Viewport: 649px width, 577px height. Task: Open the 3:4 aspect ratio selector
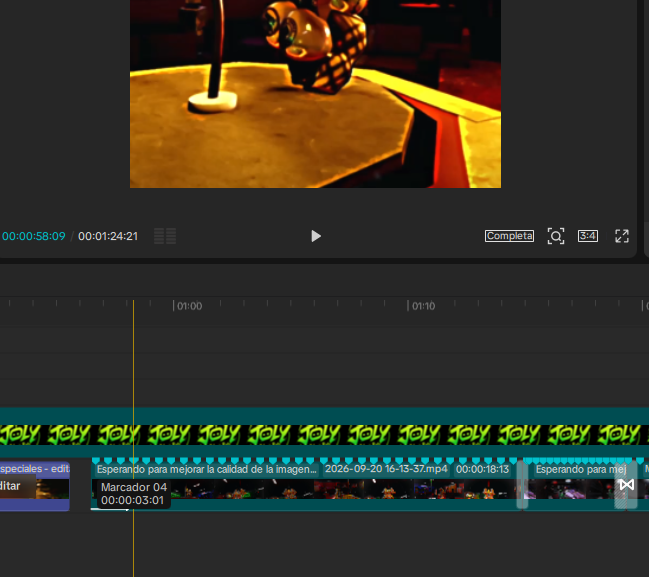pyautogui.click(x=588, y=236)
